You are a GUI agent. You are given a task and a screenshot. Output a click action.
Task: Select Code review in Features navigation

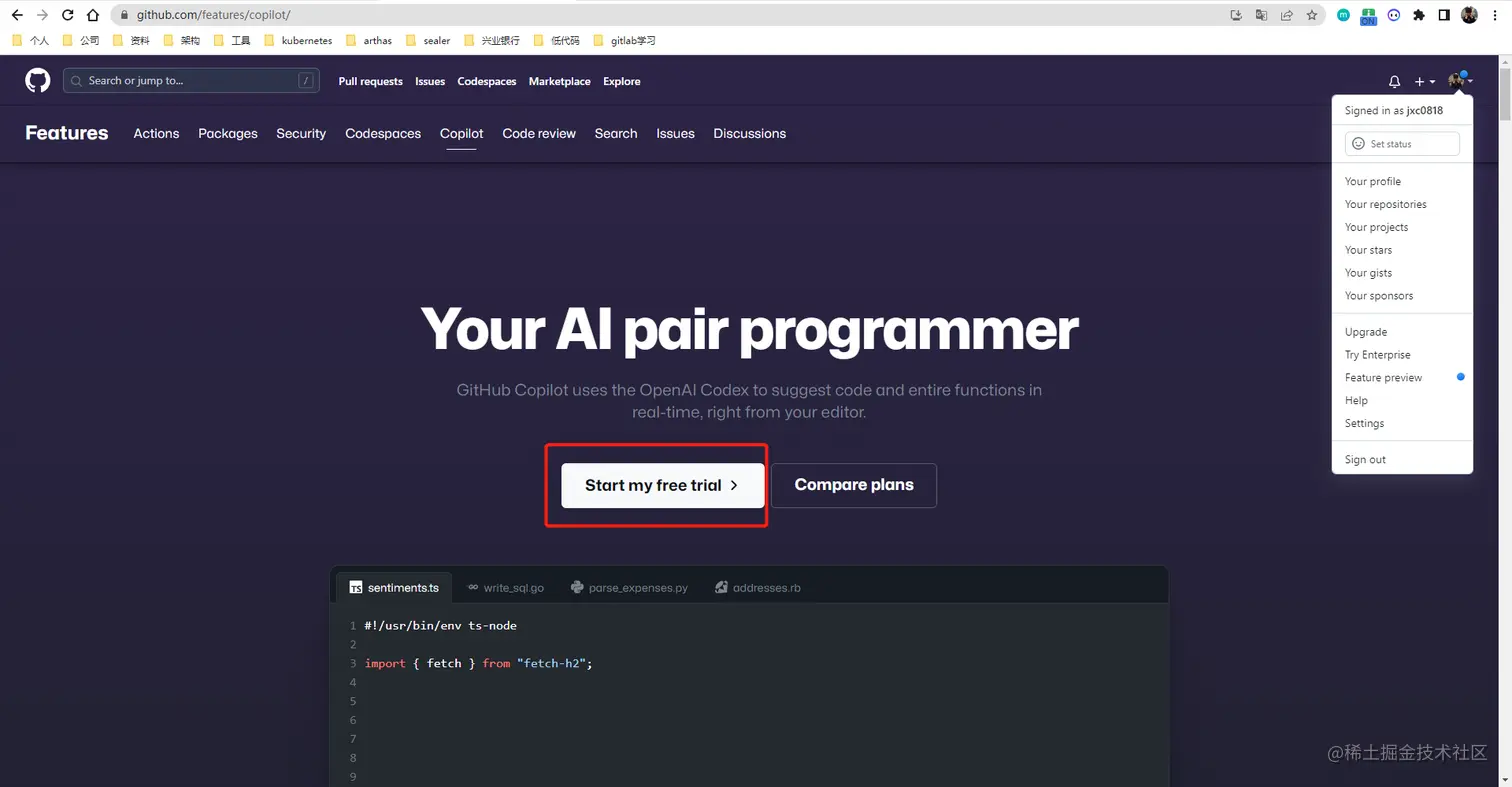(539, 133)
